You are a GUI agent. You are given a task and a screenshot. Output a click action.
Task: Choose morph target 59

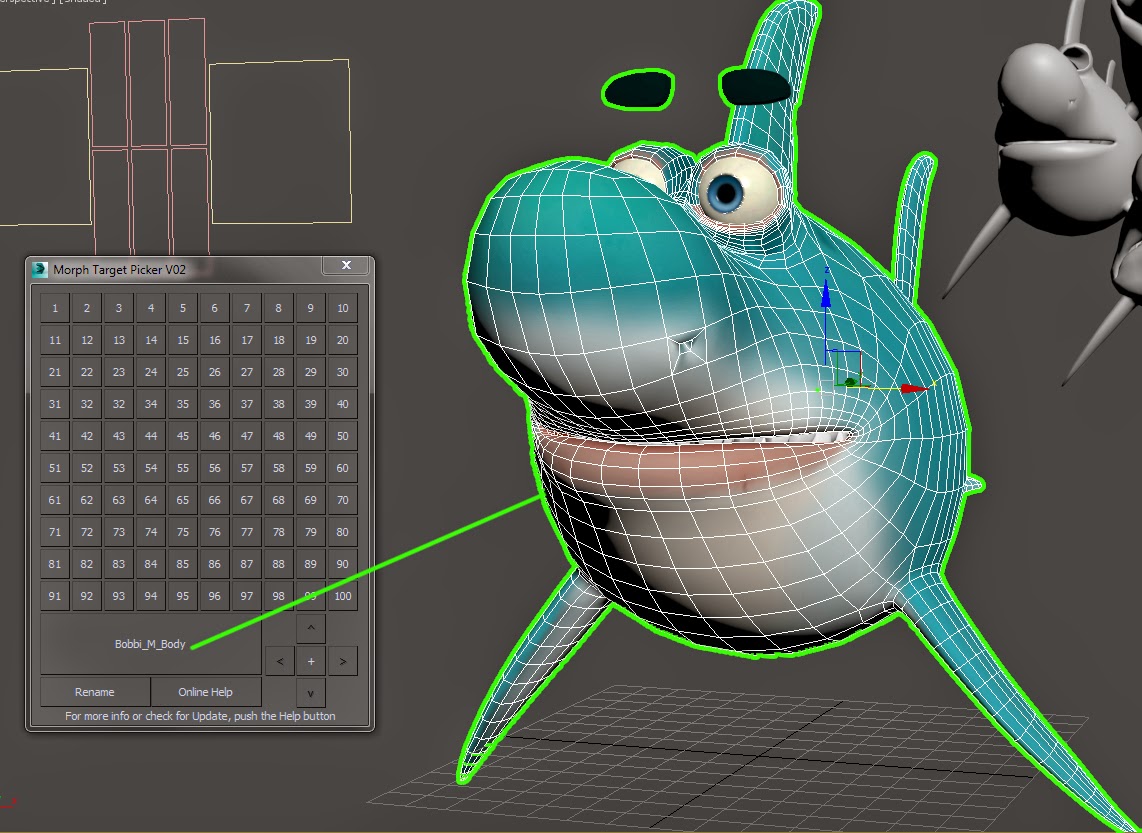point(310,468)
